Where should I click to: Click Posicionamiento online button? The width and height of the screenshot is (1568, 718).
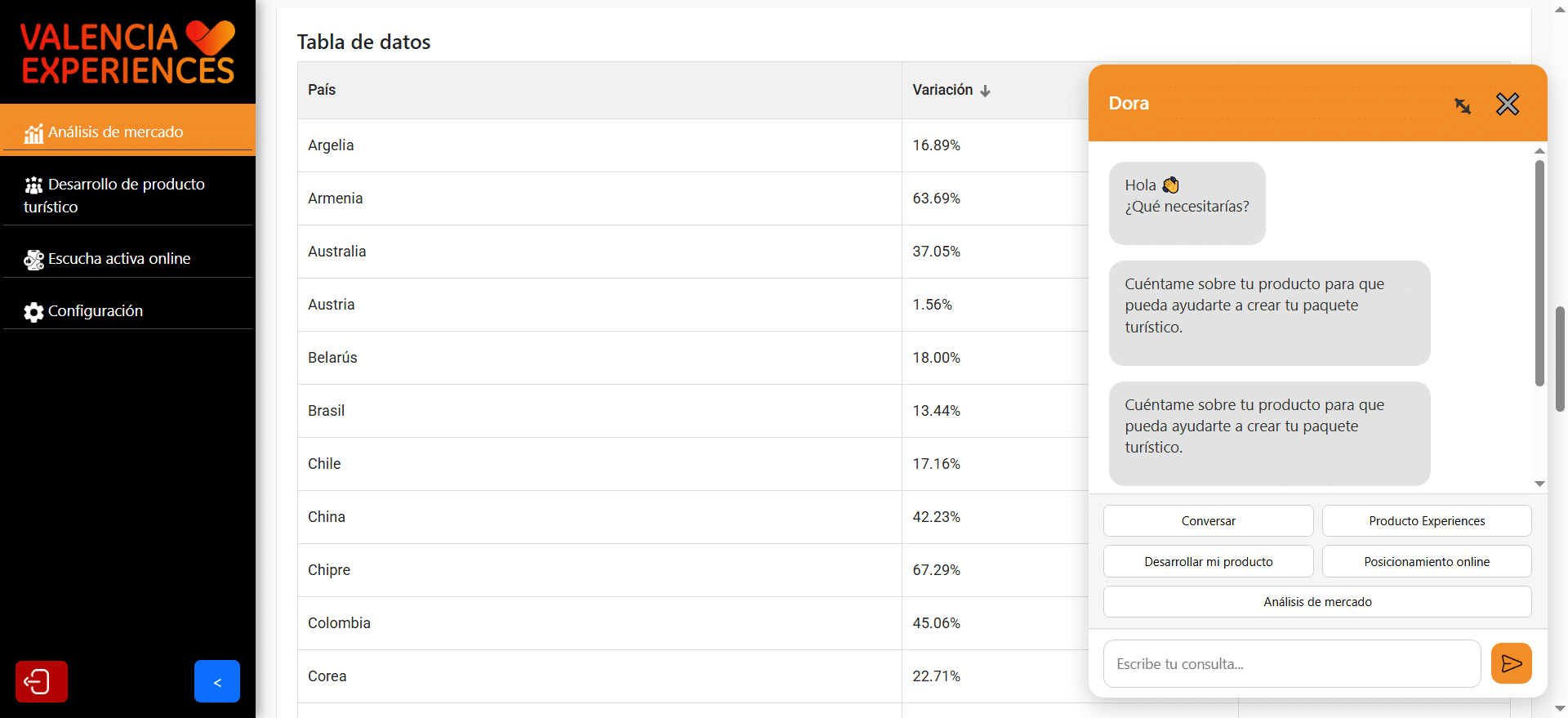[x=1427, y=562]
